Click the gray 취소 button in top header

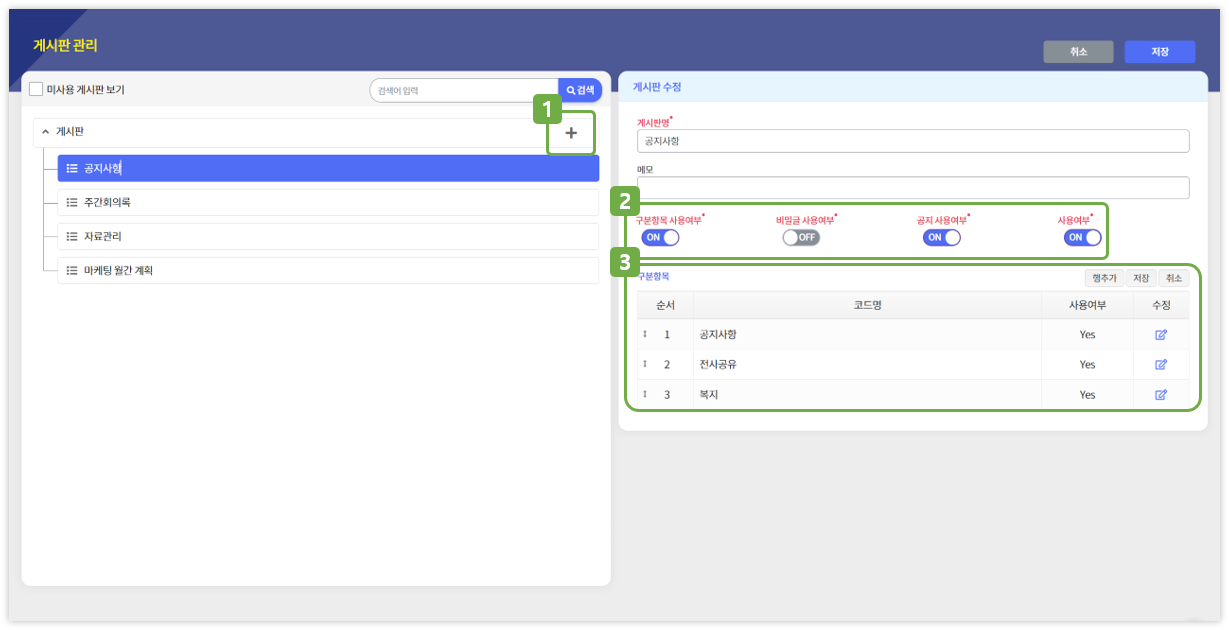[x=1078, y=52]
